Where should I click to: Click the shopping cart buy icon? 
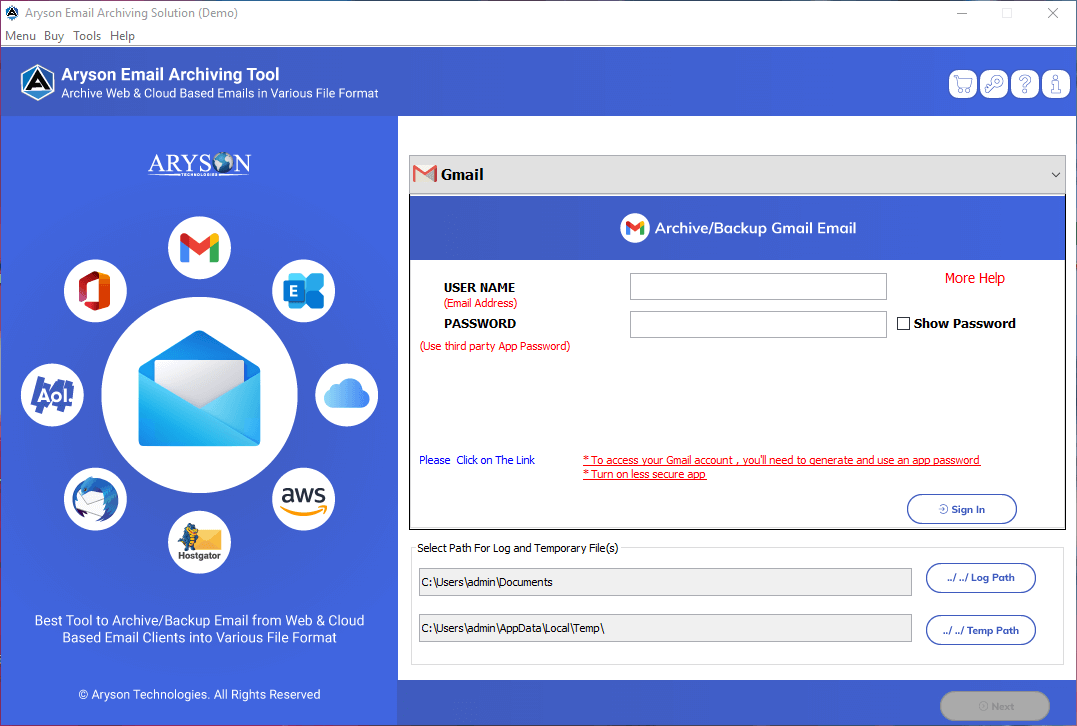(x=963, y=85)
